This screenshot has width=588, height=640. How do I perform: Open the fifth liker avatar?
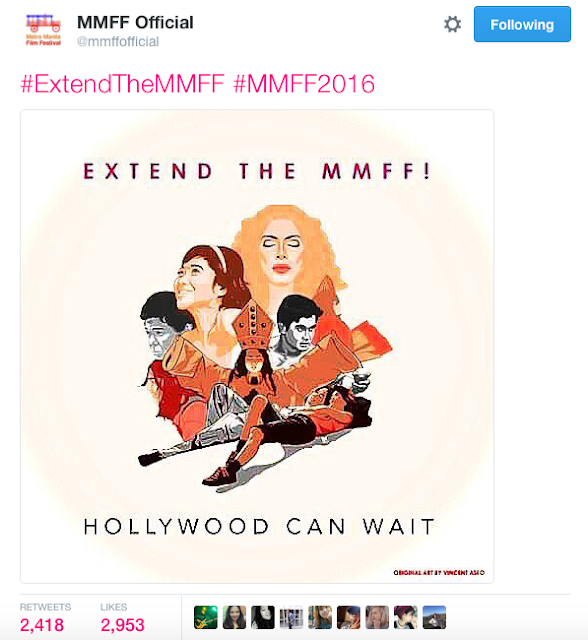click(320, 617)
